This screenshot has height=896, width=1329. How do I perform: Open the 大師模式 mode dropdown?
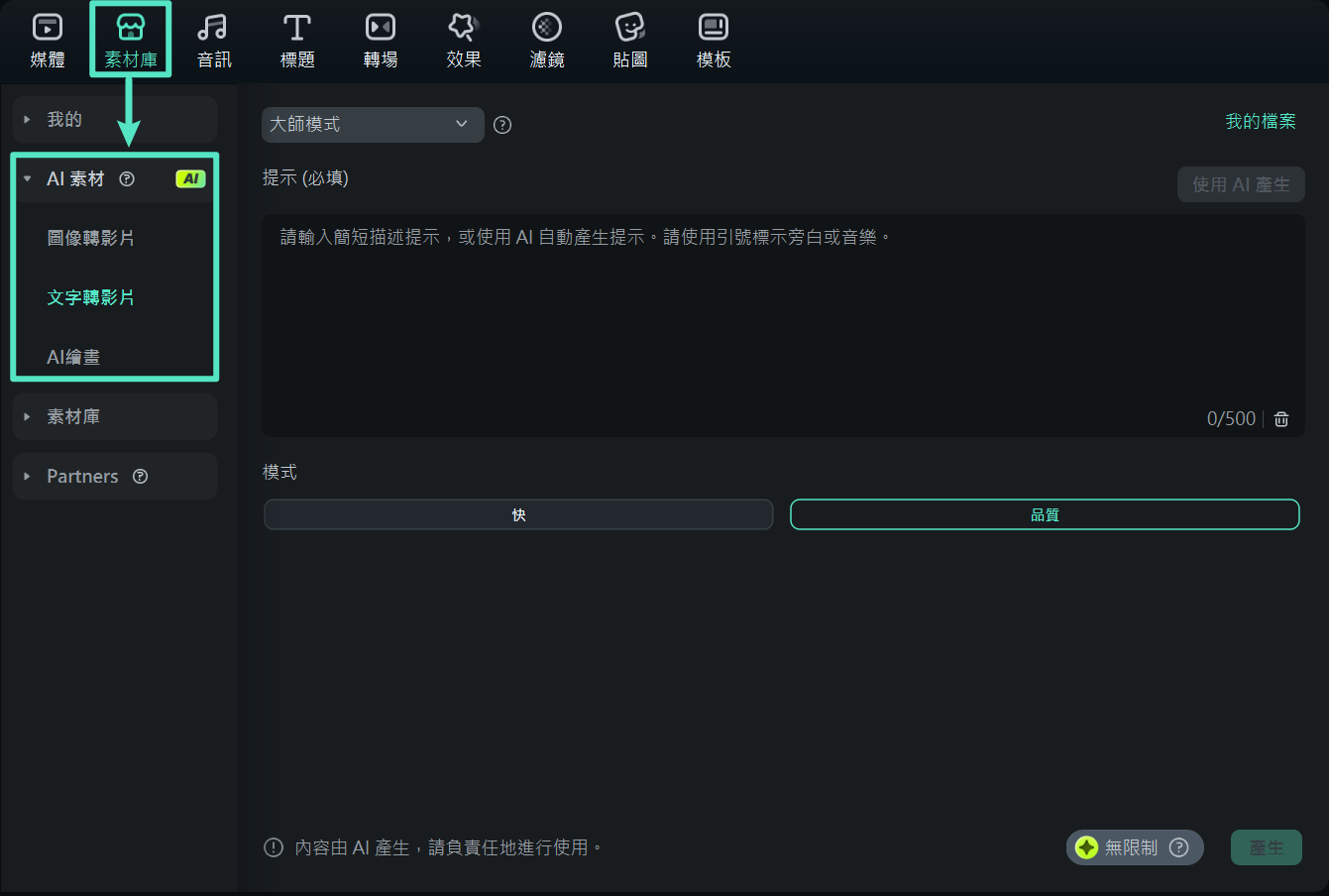[373, 125]
